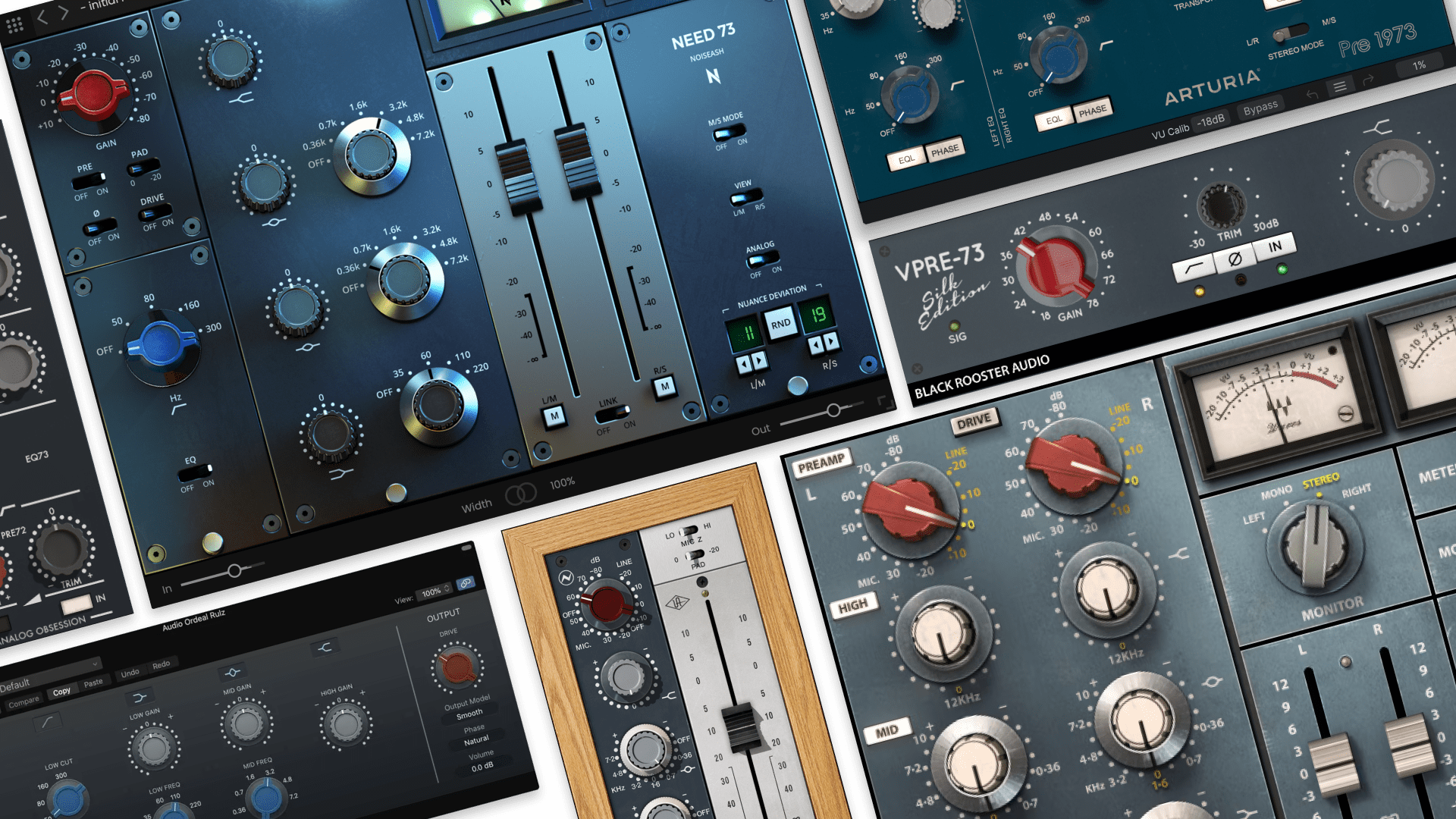Click R/S nuance deviation right arrow
This screenshot has height=819, width=1456.
coord(831,341)
